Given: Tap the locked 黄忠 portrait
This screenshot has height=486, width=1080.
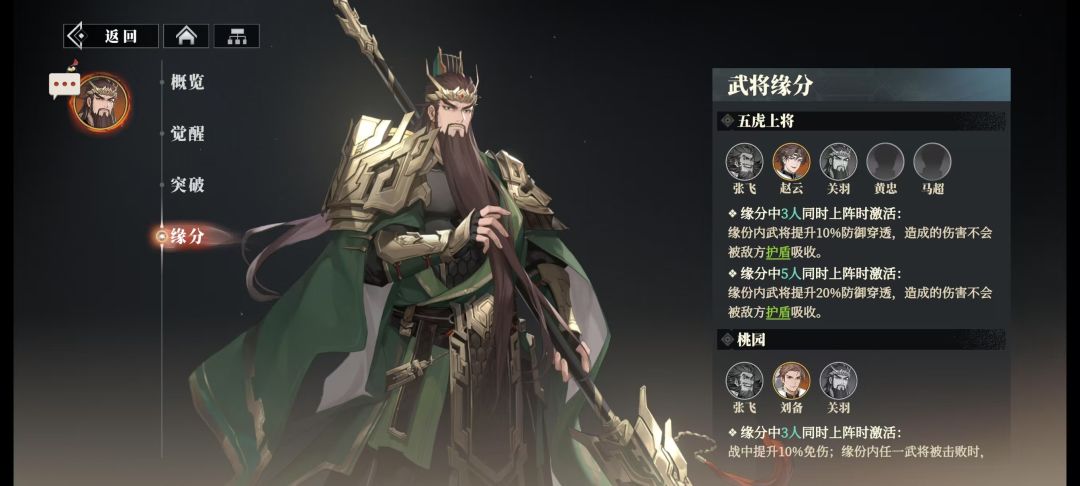Looking at the screenshot, I should point(885,162).
